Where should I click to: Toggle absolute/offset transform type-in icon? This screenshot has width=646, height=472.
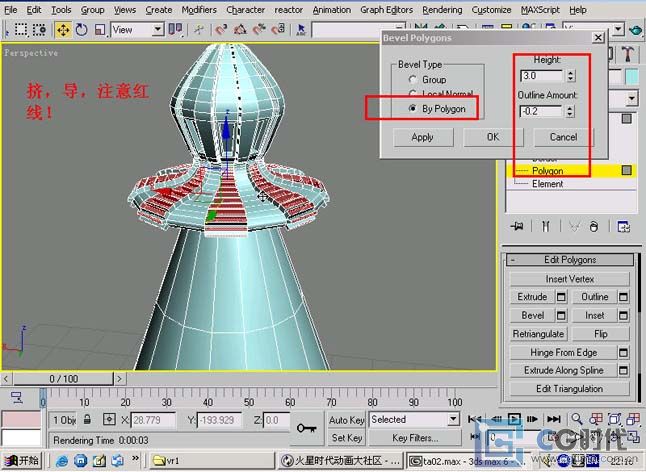click(x=109, y=420)
